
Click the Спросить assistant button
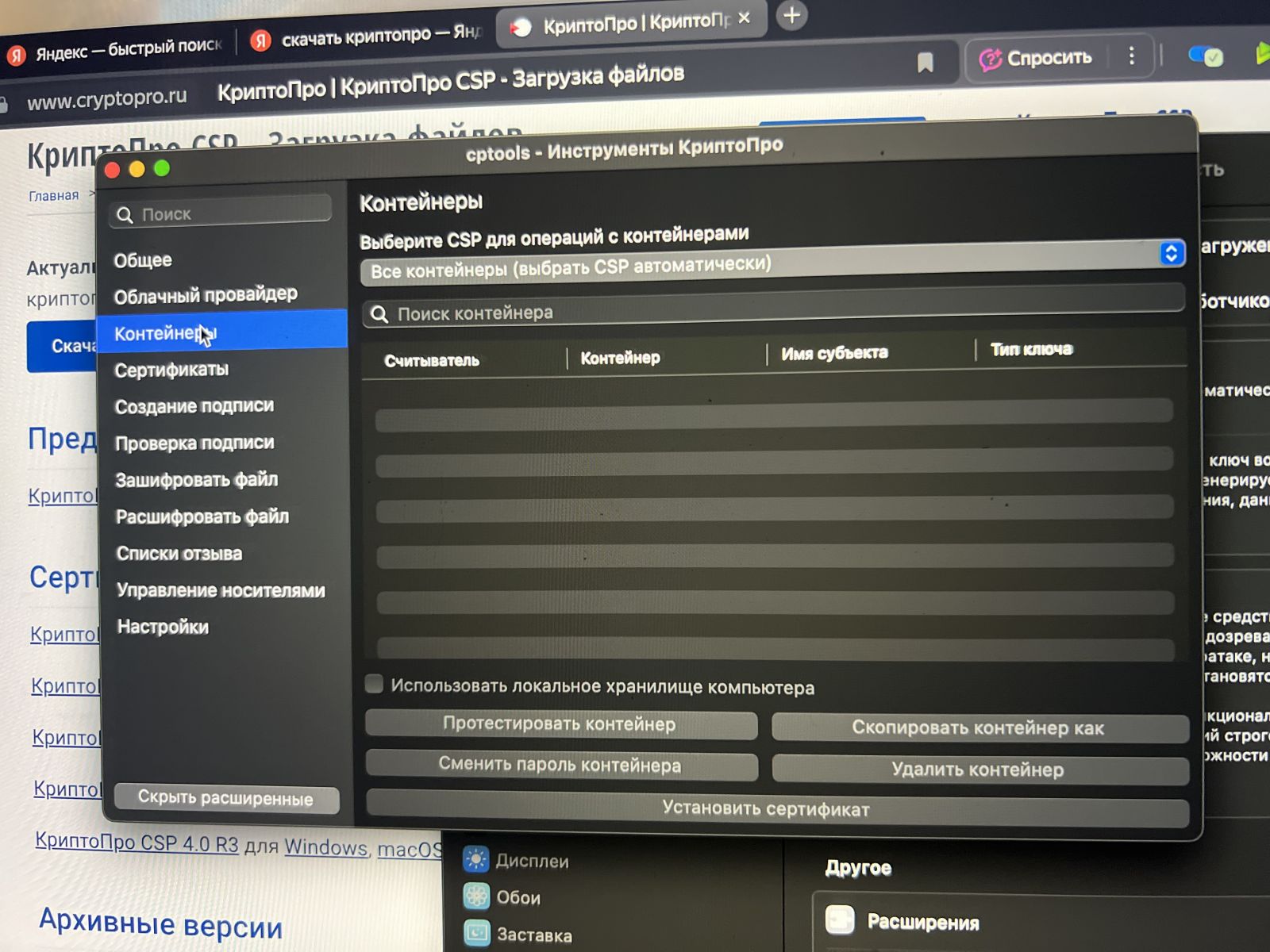[1036, 58]
